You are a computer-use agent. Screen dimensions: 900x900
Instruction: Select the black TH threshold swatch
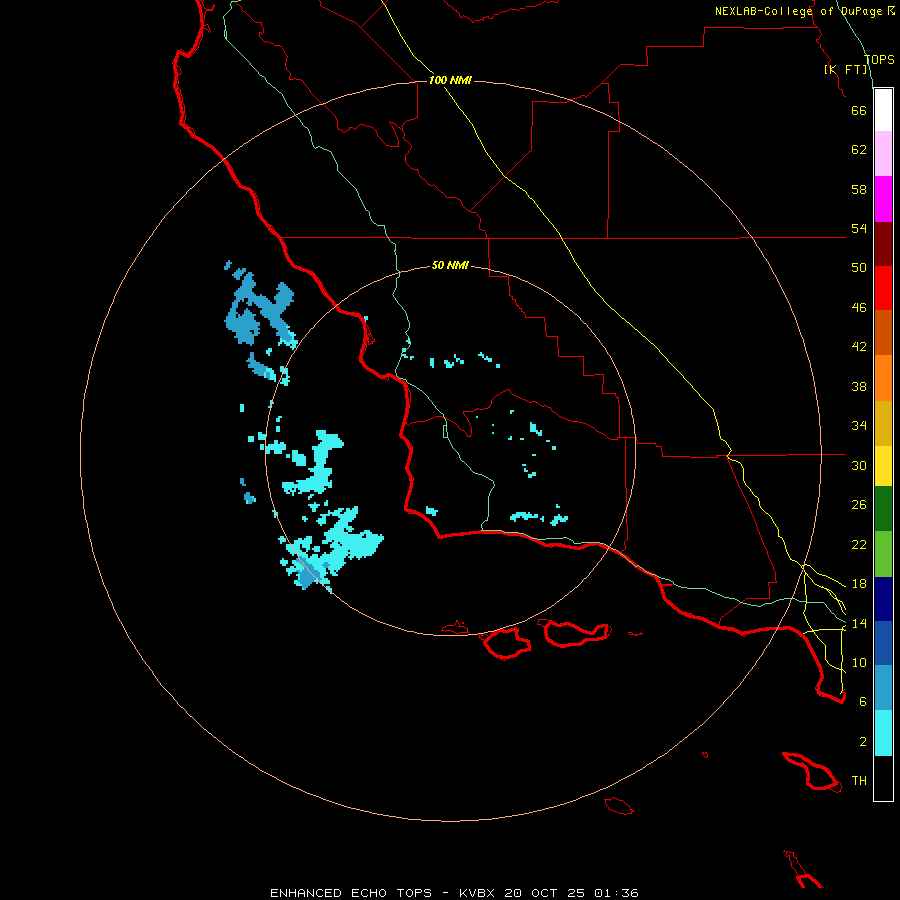[883, 778]
